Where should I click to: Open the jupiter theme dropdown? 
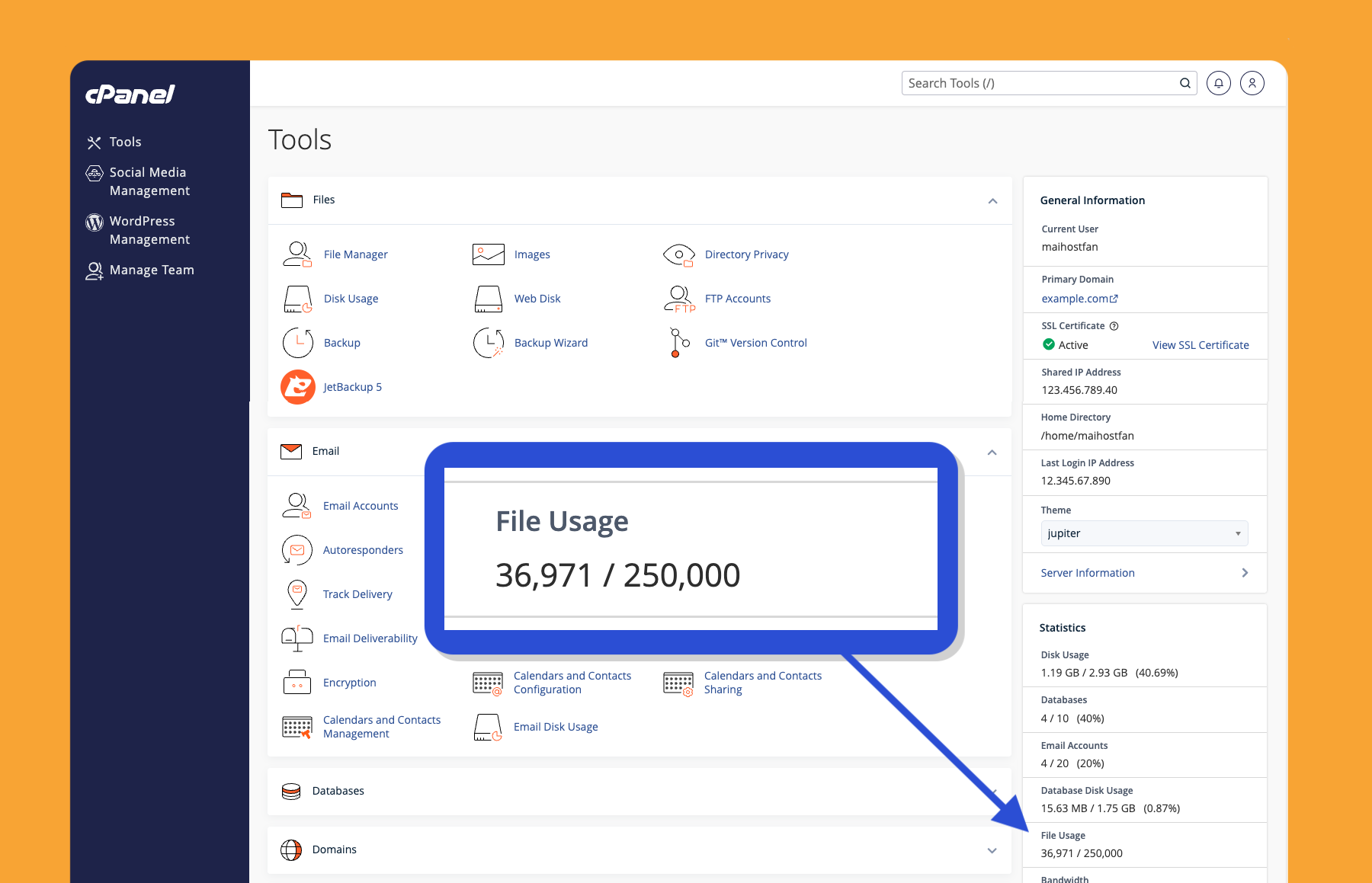tap(1144, 533)
